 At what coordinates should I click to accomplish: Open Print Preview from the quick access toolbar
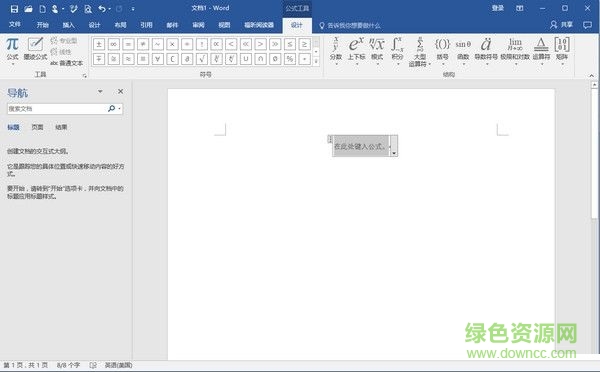click(x=88, y=9)
